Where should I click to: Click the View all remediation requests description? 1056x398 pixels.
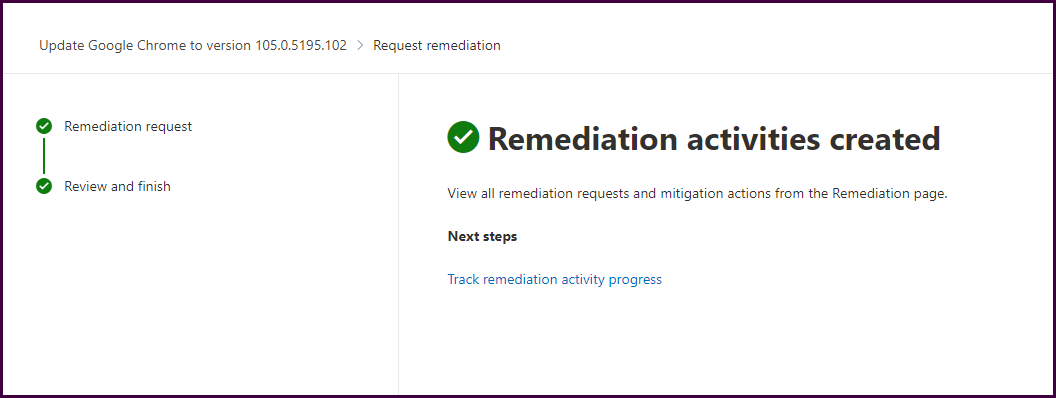698,194
